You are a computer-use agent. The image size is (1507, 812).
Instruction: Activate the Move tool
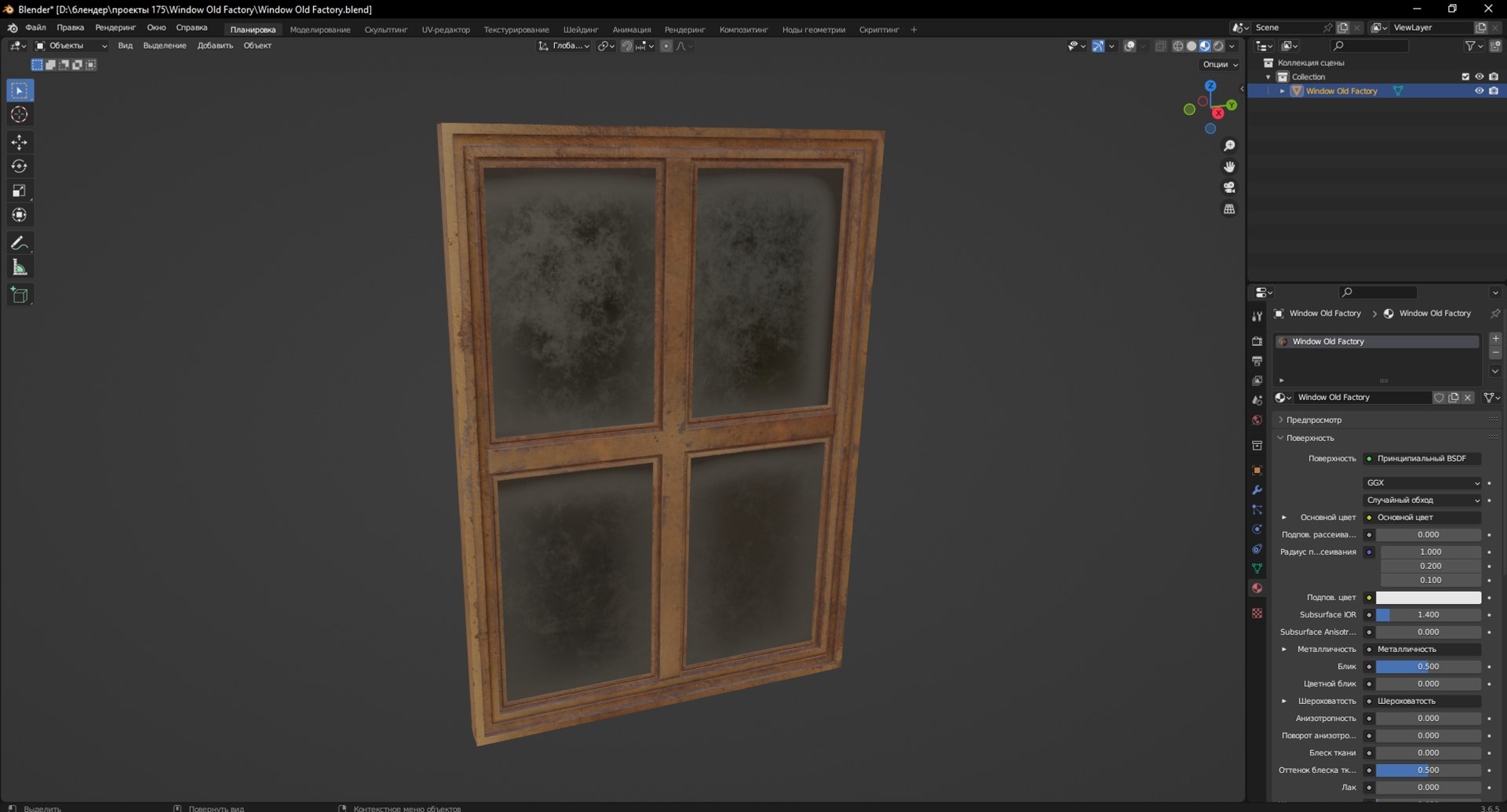click(x=20, y=142)
